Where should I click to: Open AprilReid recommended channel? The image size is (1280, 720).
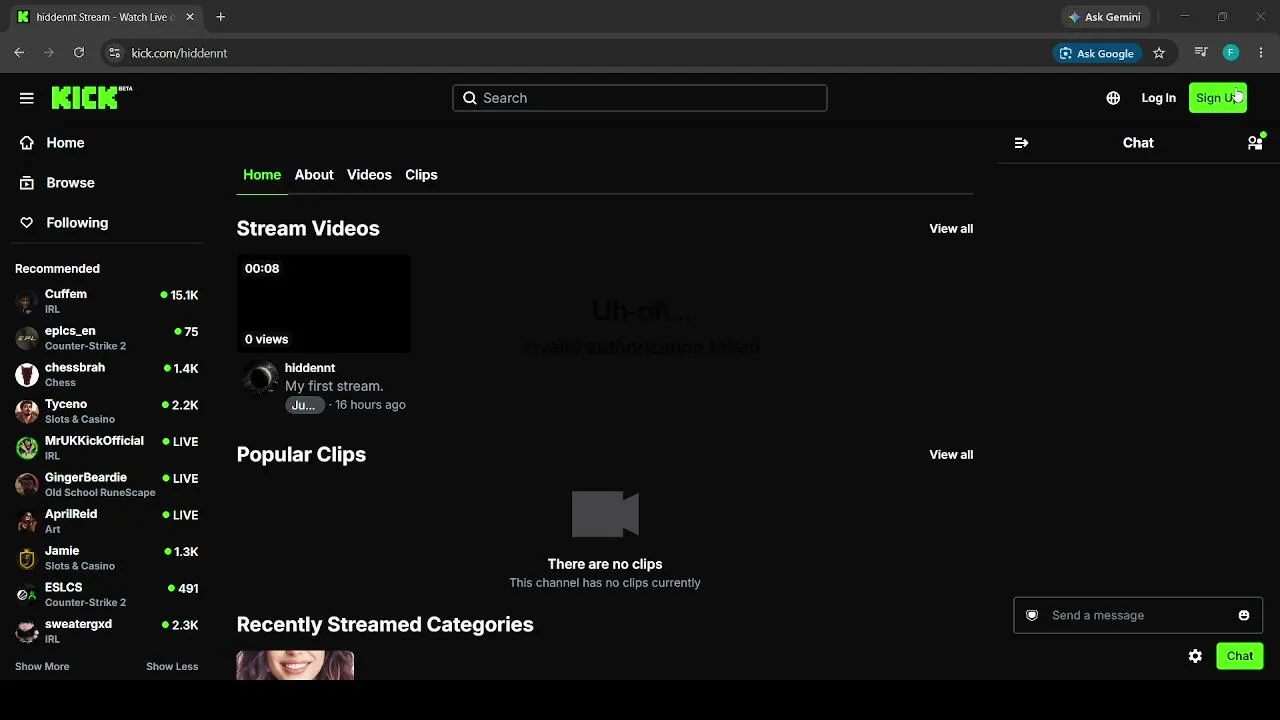point(107,521)
